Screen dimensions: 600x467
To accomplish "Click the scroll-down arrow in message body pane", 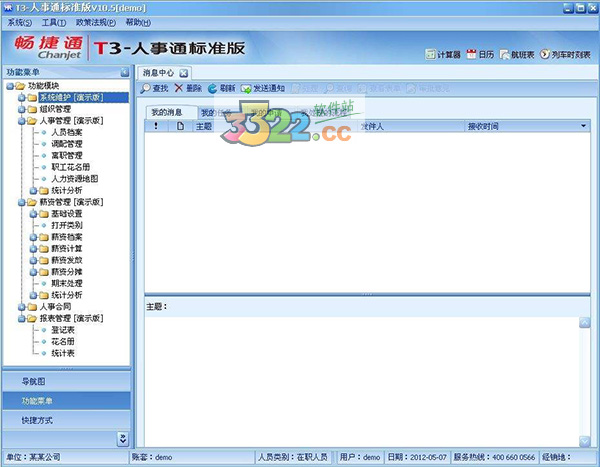I will [584, 441].
